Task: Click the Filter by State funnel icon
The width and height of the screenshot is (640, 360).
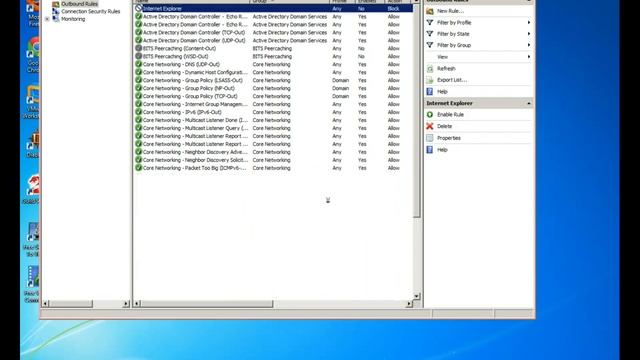Action: (x=430, y=34)
